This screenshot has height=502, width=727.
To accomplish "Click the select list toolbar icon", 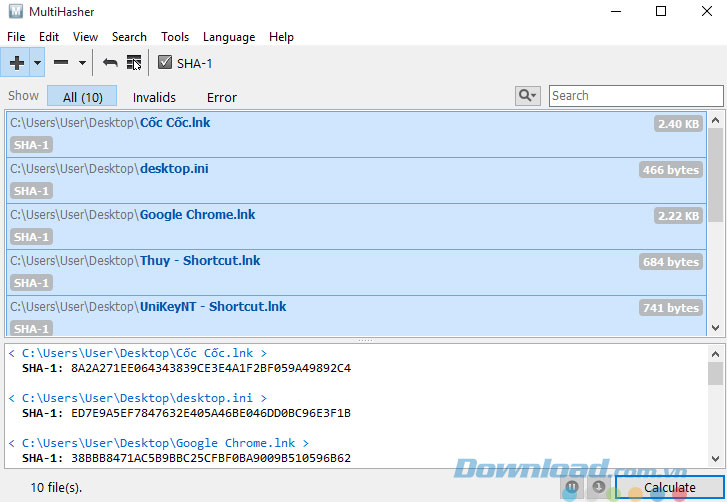I will [x=134, y=62].
